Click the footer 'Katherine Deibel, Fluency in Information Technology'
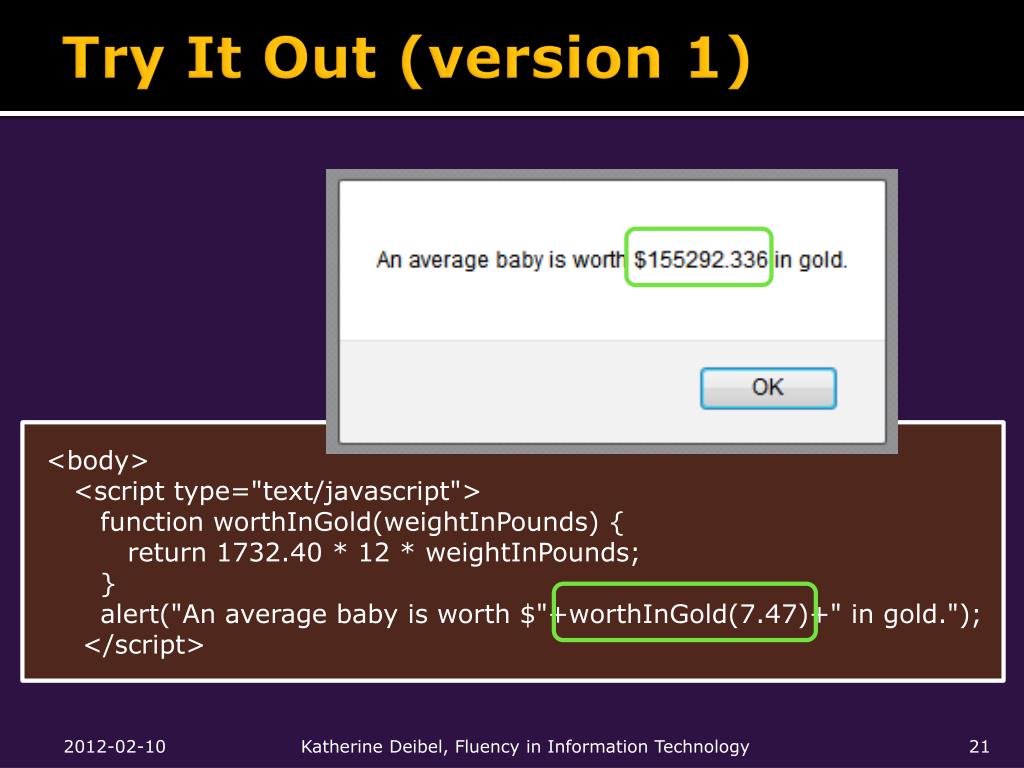 (x=525, y=746)
